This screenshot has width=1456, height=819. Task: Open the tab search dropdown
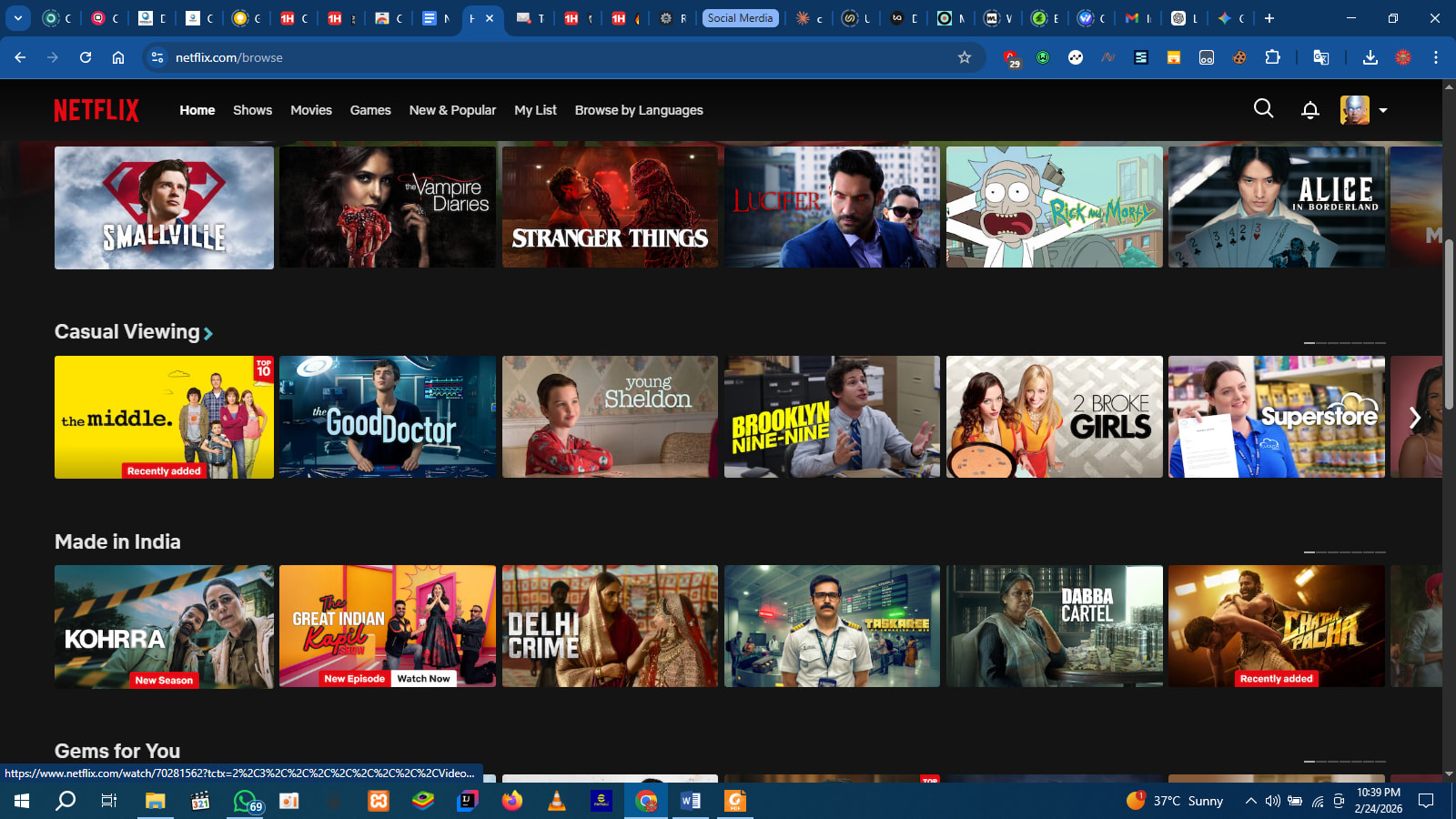point(17,18)
